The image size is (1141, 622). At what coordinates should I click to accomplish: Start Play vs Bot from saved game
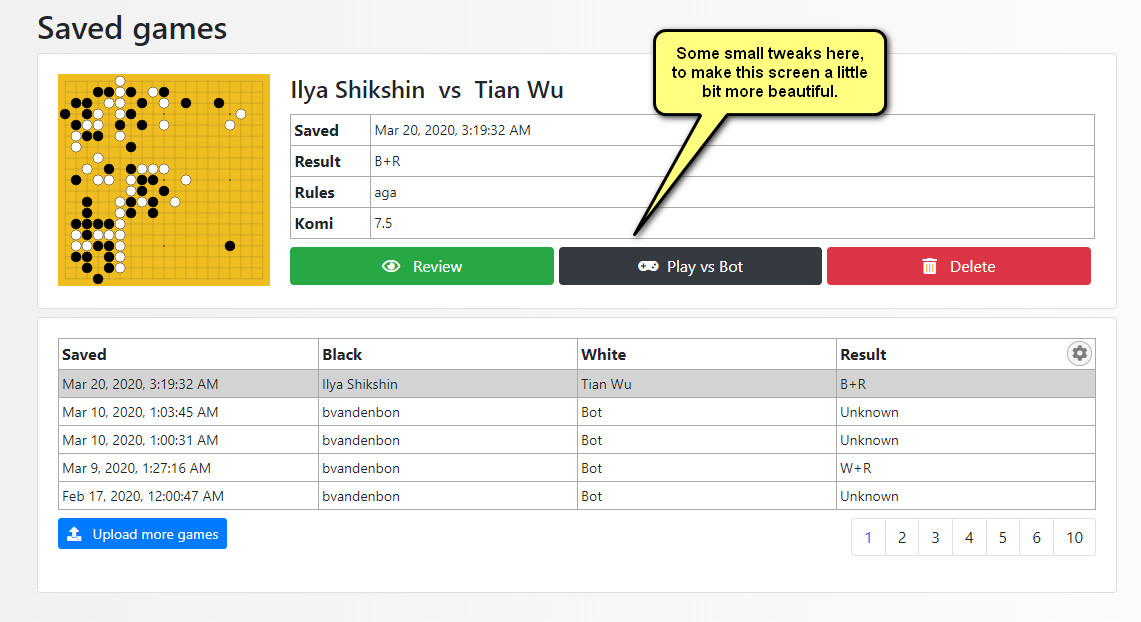click(690, 267)
